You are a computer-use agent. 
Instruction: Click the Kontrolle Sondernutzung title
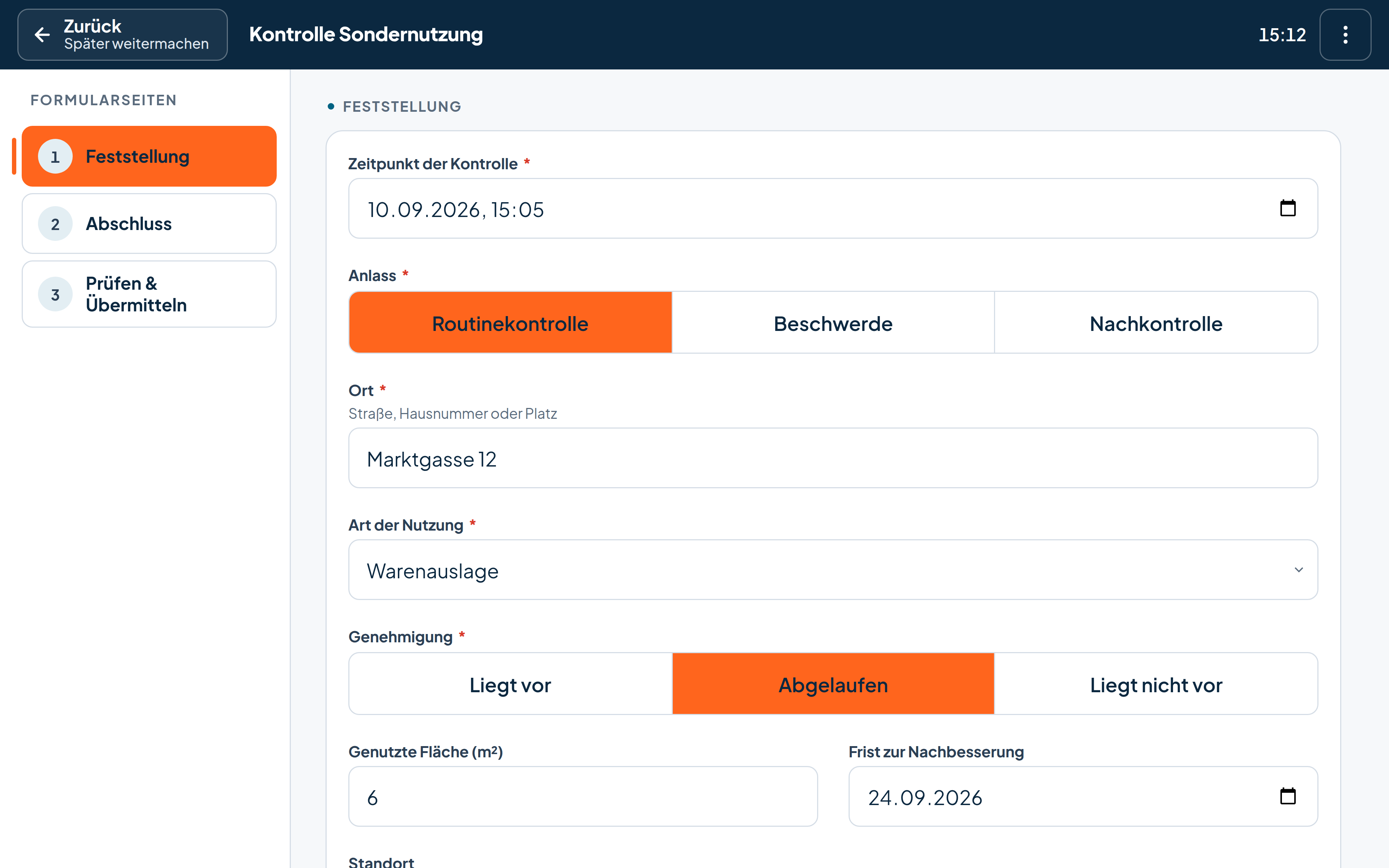point(366,34)
